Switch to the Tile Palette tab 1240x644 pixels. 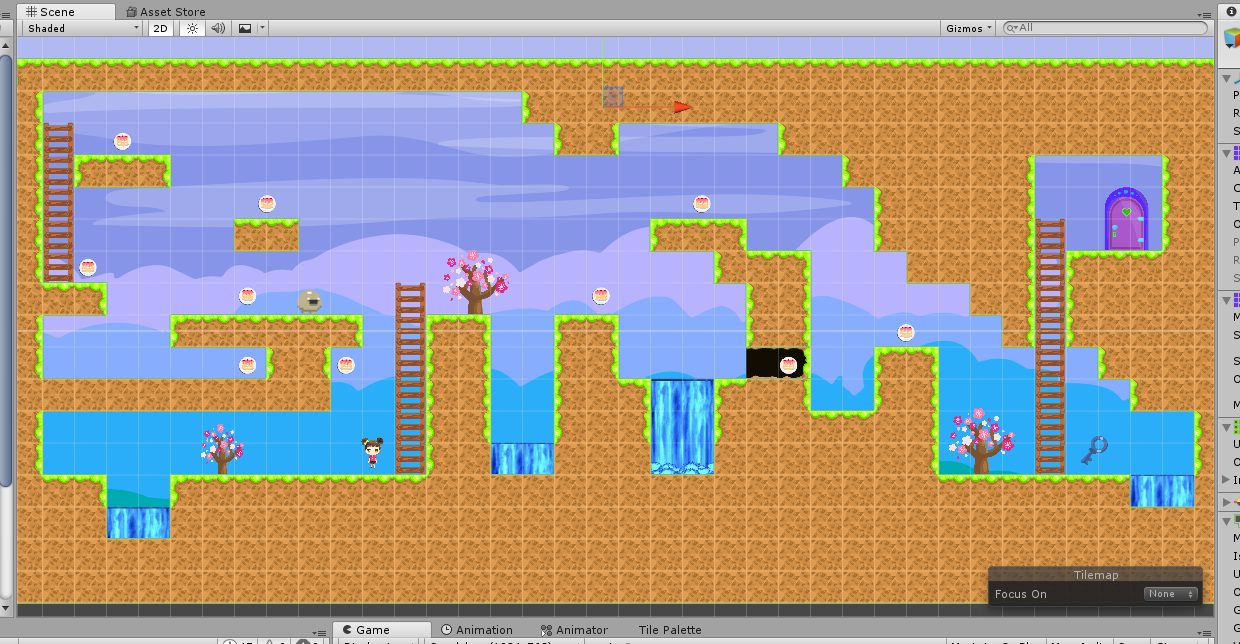[x=669, y=630]
